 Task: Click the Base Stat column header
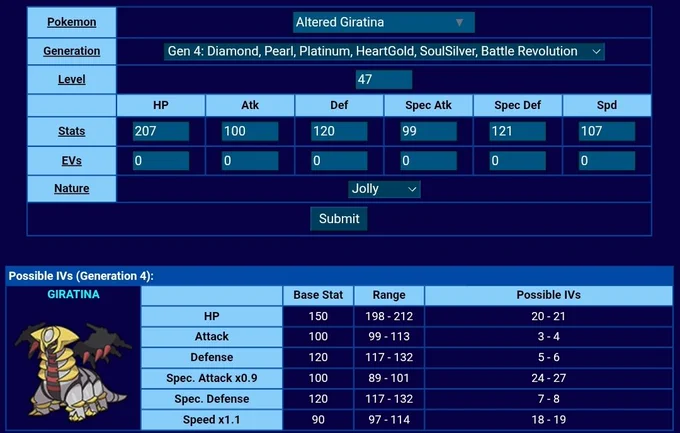[x=318, y=295]
